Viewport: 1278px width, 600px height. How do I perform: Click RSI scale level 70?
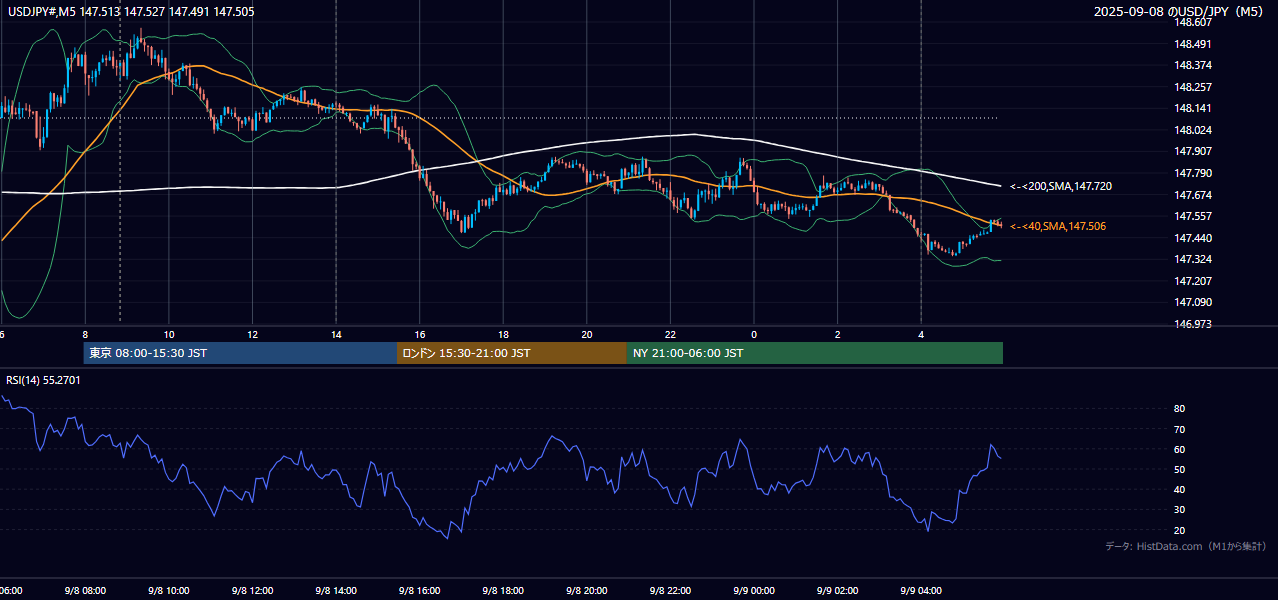point(1180,429)
